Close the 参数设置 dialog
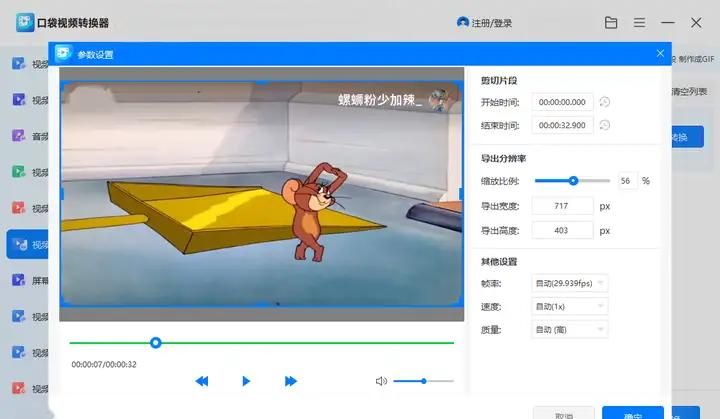720x419 pixels. click(x=660, y=53)
